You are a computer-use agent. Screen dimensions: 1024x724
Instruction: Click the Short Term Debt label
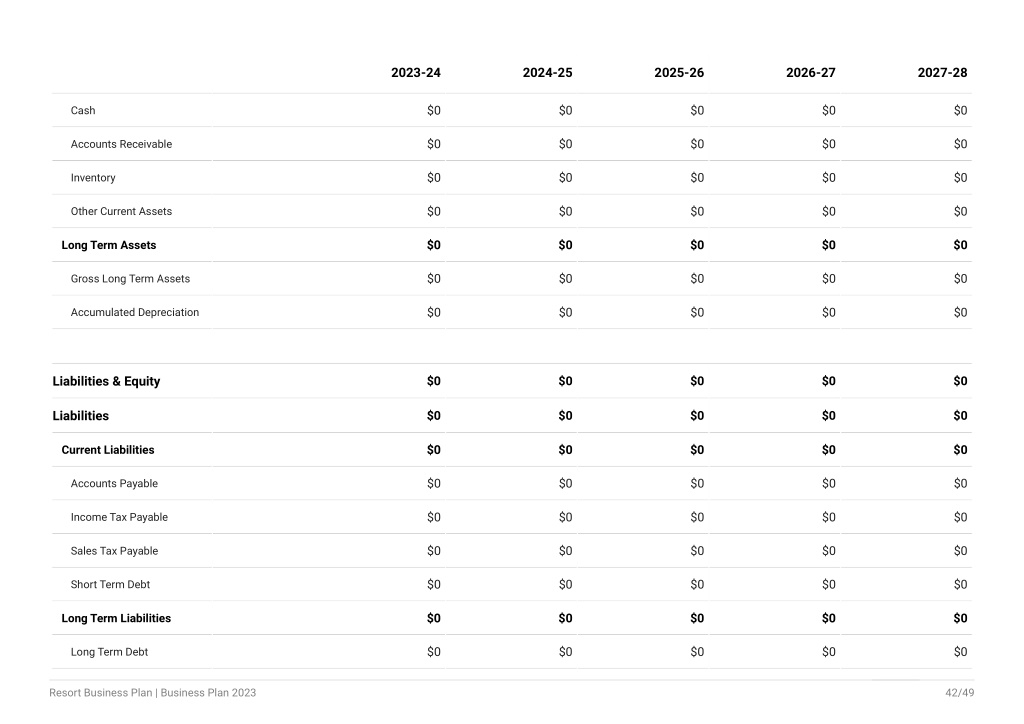(110, 585)
